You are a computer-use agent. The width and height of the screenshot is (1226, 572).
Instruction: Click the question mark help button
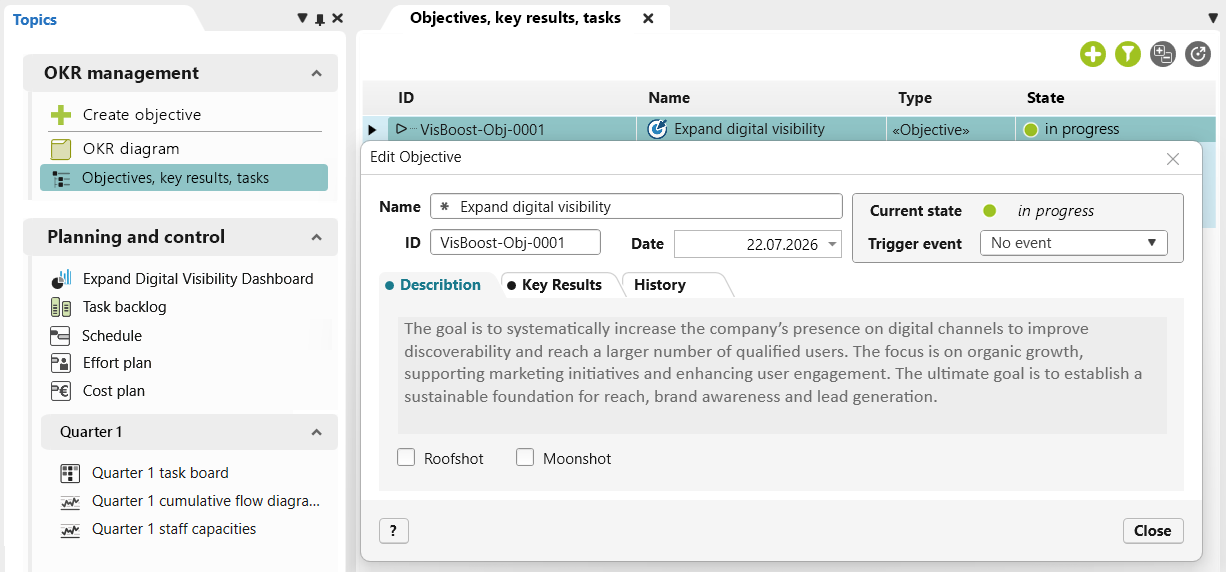pos(394,531)
